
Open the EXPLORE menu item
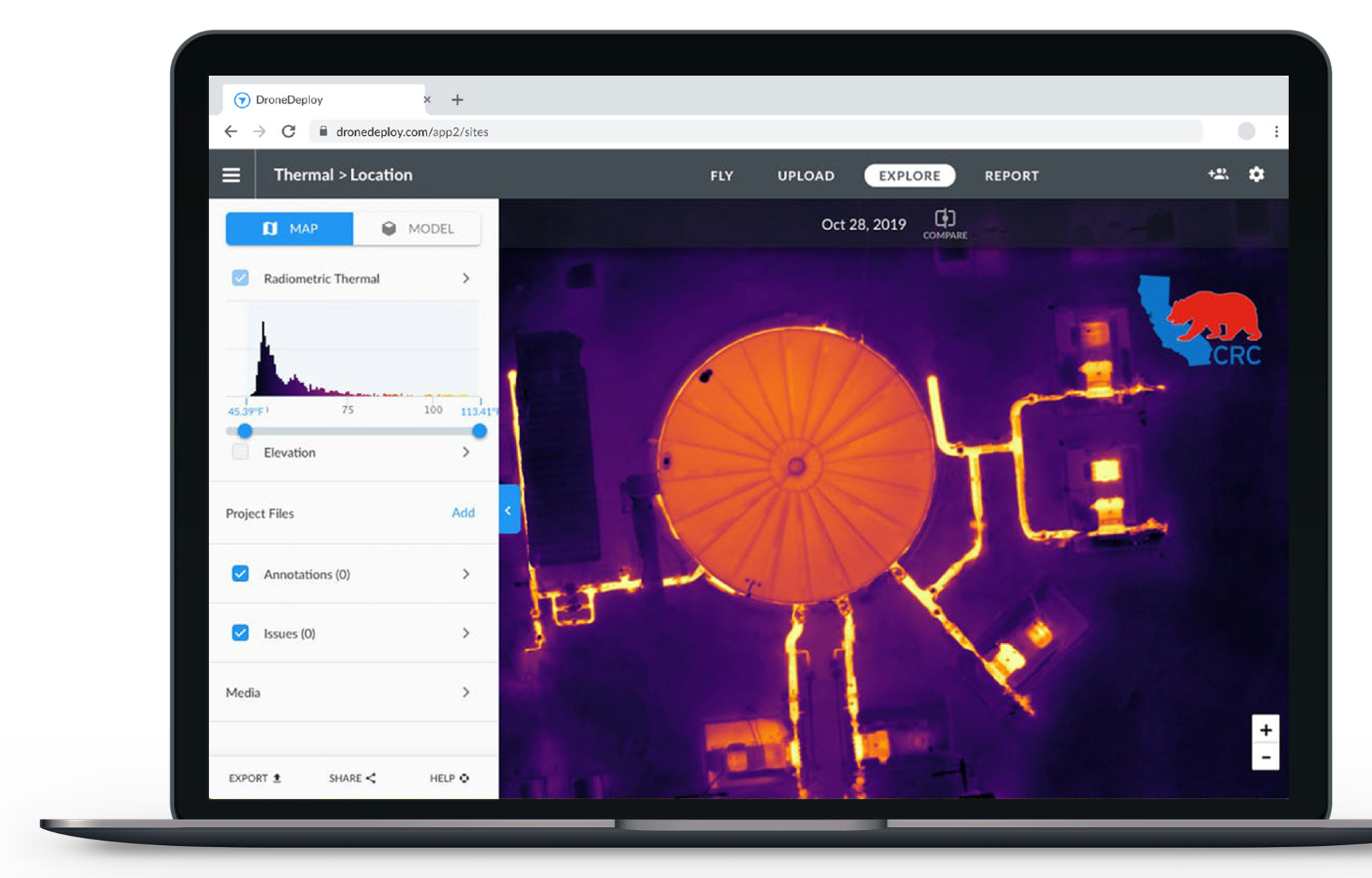909,176
